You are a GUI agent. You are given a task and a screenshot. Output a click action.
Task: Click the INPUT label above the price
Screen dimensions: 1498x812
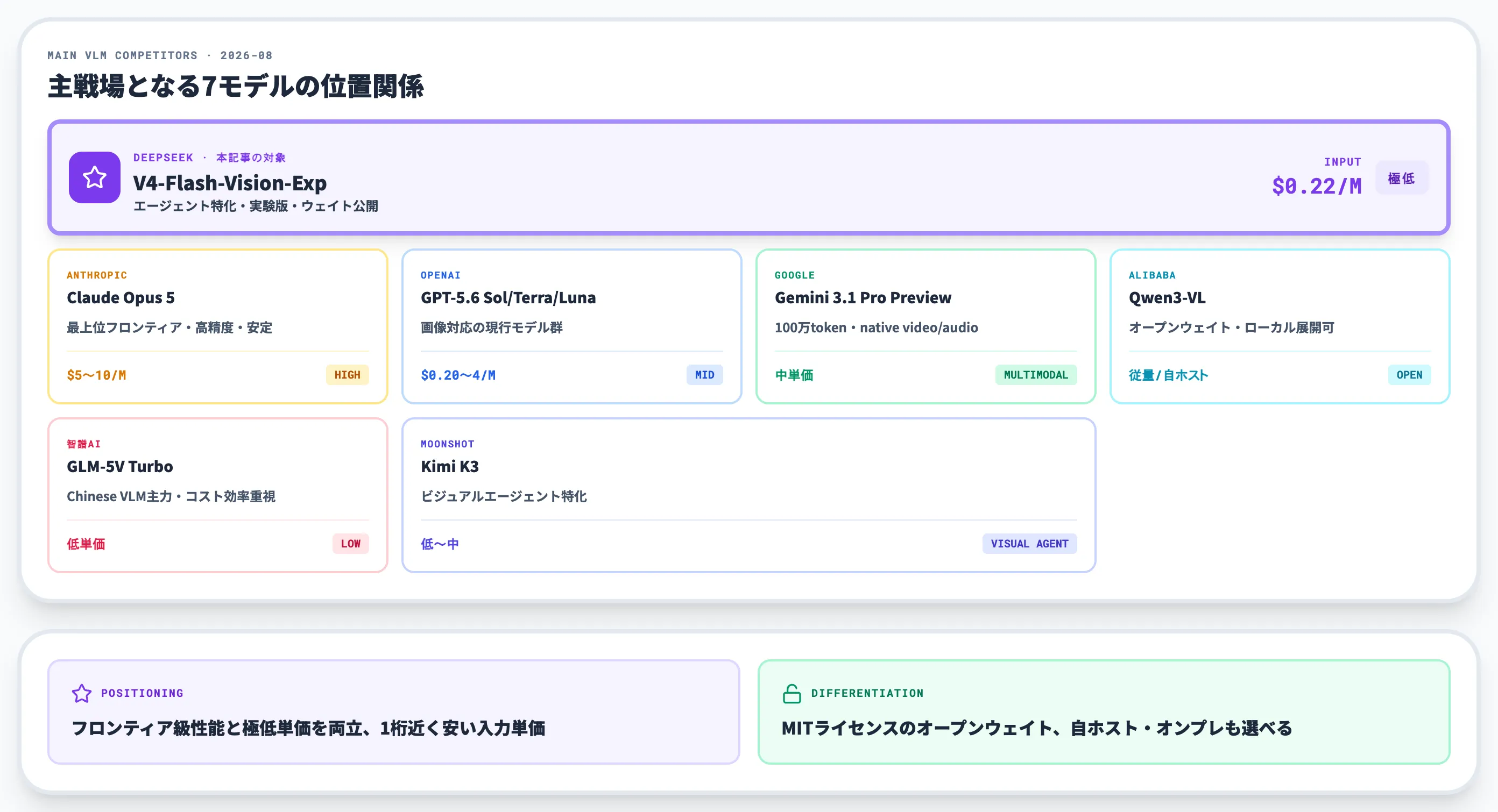pos(1342,161)
